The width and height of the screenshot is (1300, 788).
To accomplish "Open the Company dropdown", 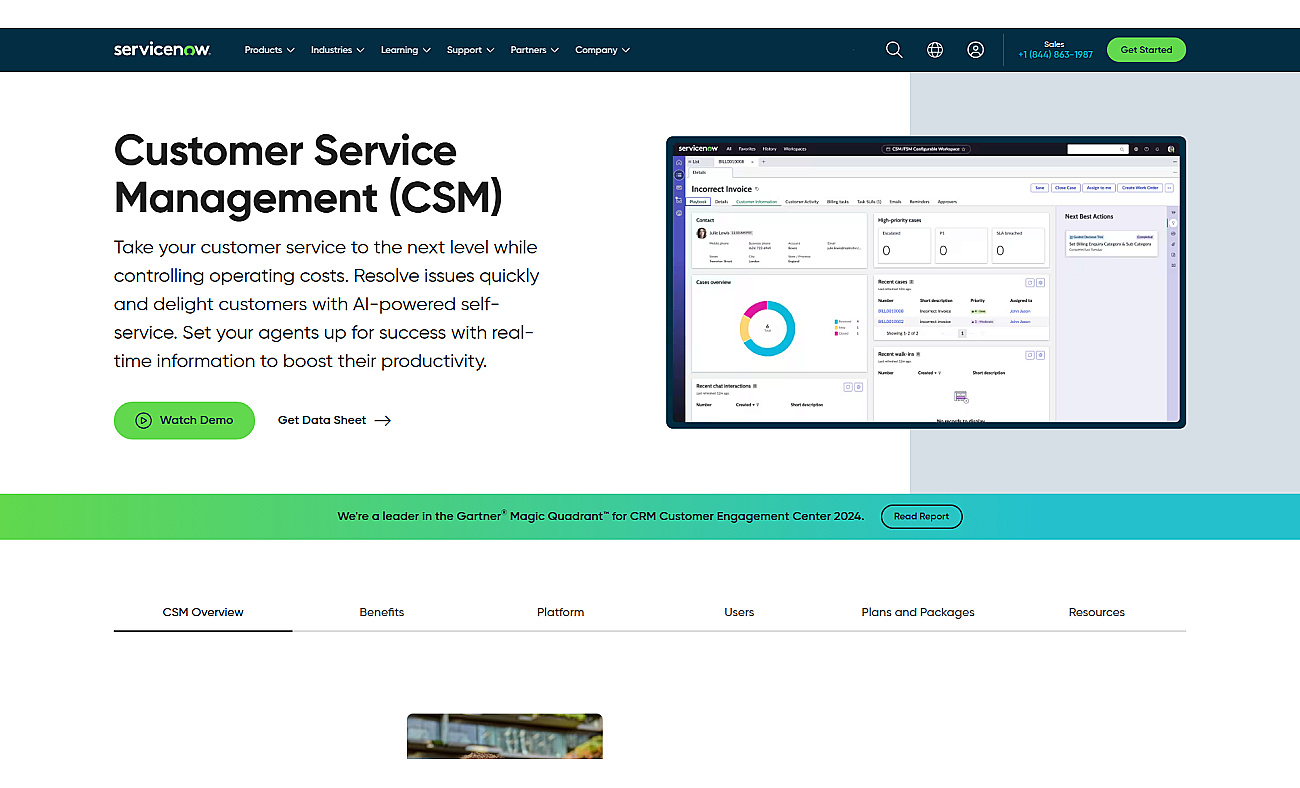I will (x=602, y=50).
